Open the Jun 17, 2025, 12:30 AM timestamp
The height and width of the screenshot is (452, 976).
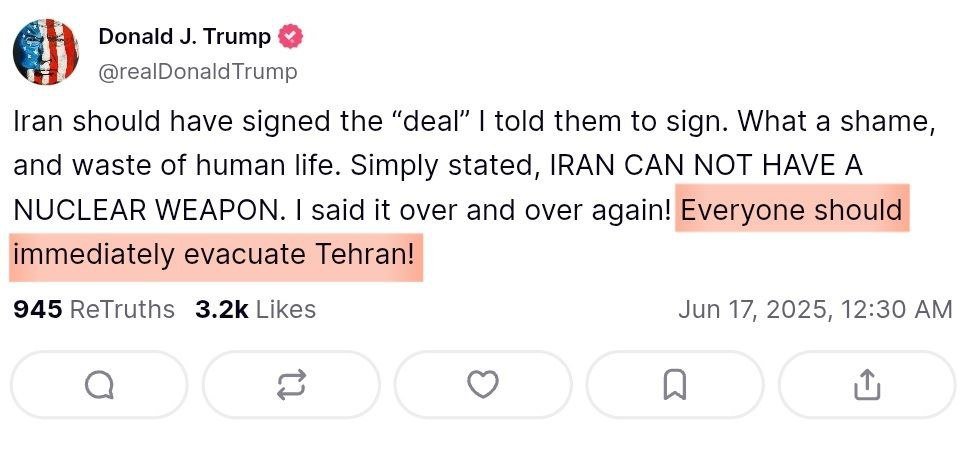815,309
